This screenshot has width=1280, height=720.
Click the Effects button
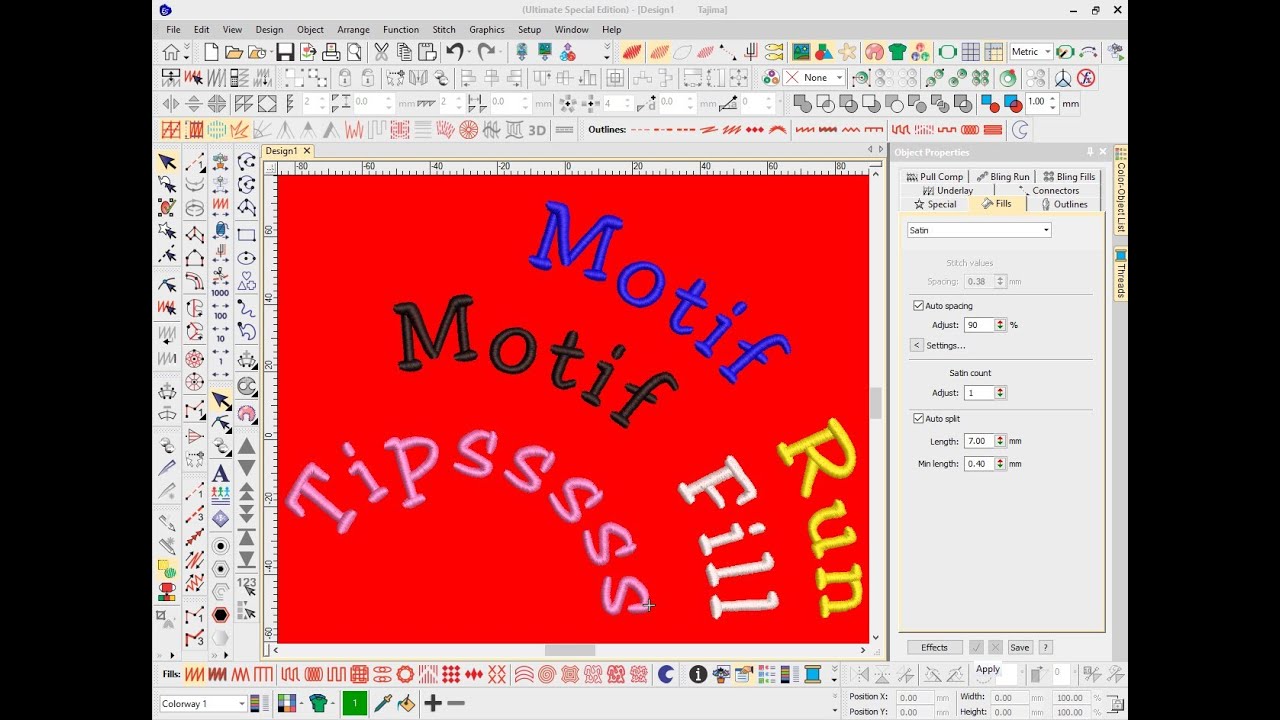coord(934,648)
